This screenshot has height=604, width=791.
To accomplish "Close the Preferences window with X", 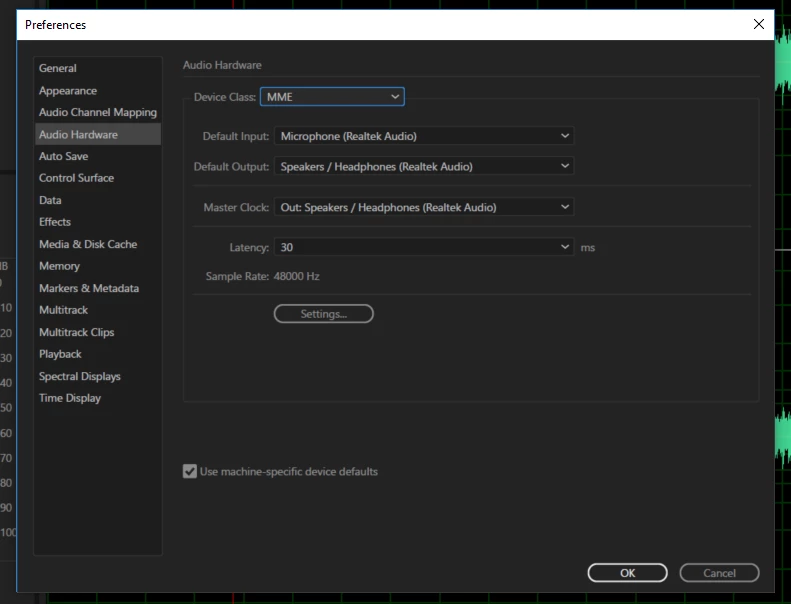I will tap(759, 24).
